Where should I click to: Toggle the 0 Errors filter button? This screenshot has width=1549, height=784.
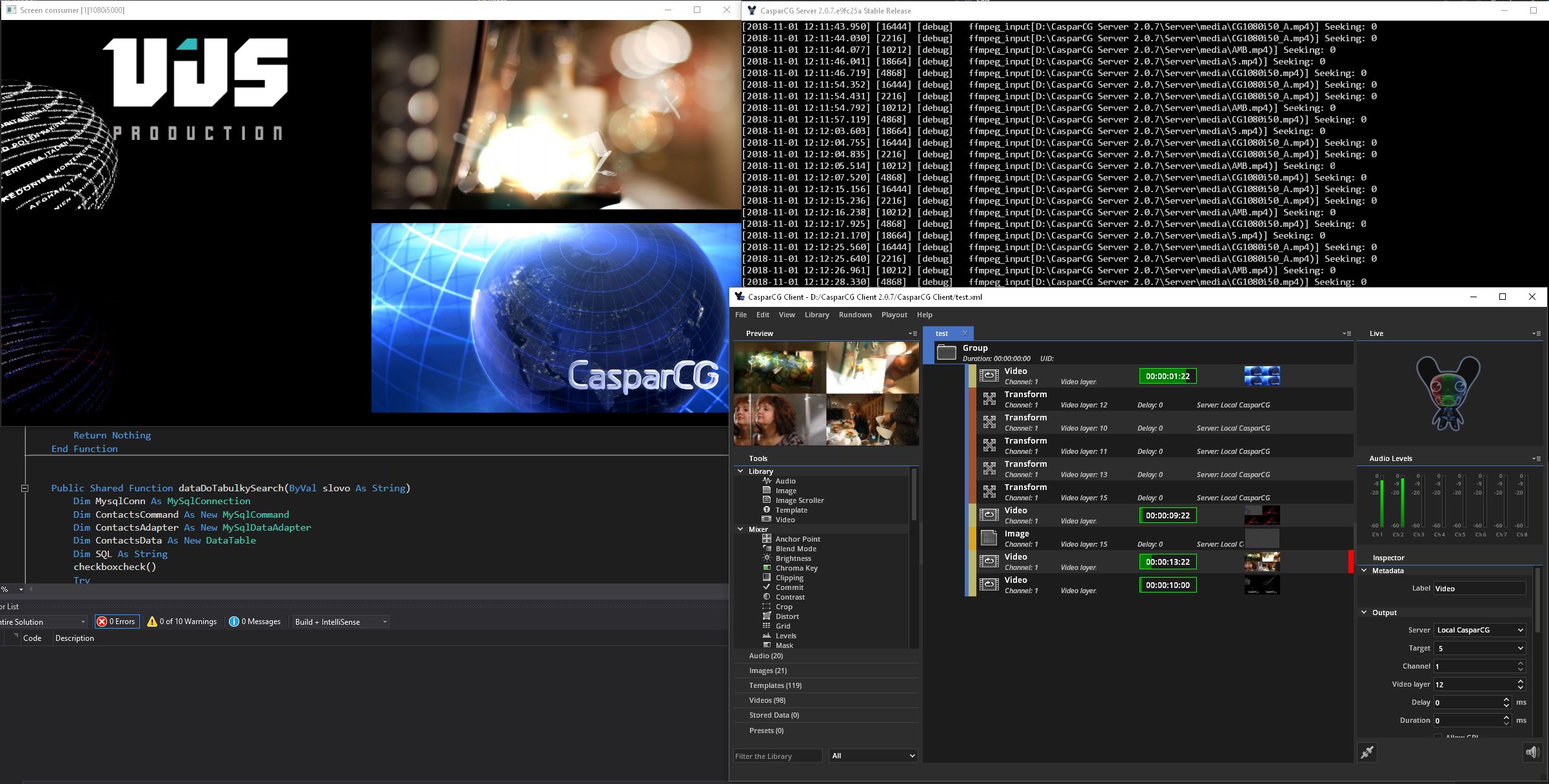(x=117, y=622)
